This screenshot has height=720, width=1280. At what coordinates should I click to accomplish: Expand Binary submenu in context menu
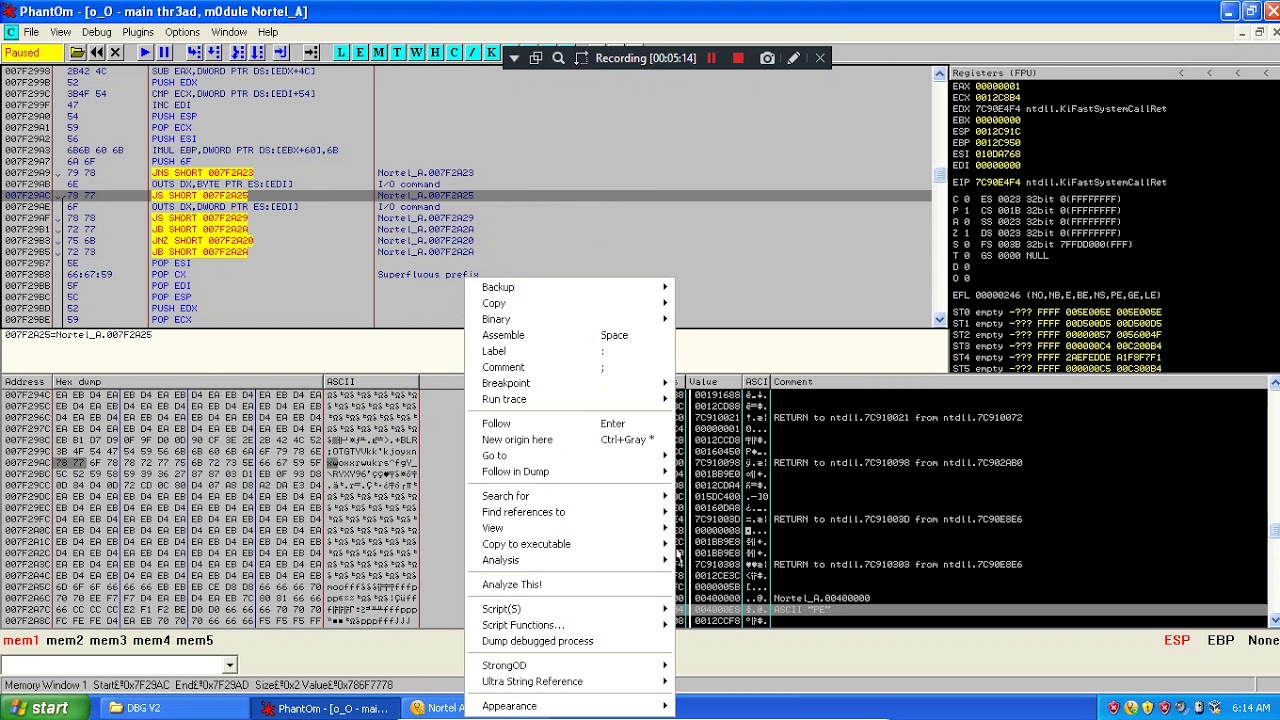570,319
